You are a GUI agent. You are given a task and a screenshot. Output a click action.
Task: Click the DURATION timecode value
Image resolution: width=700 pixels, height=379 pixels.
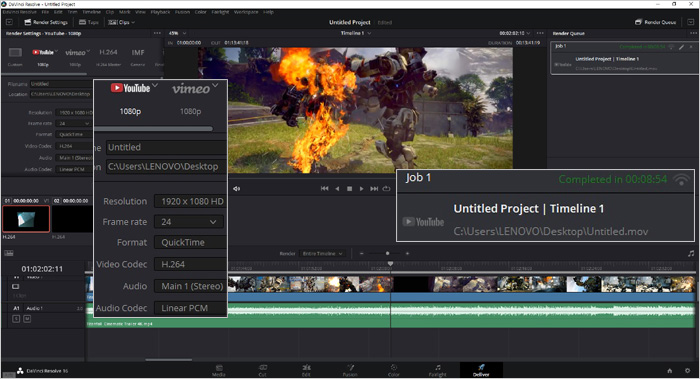click(x=528, y=43)
